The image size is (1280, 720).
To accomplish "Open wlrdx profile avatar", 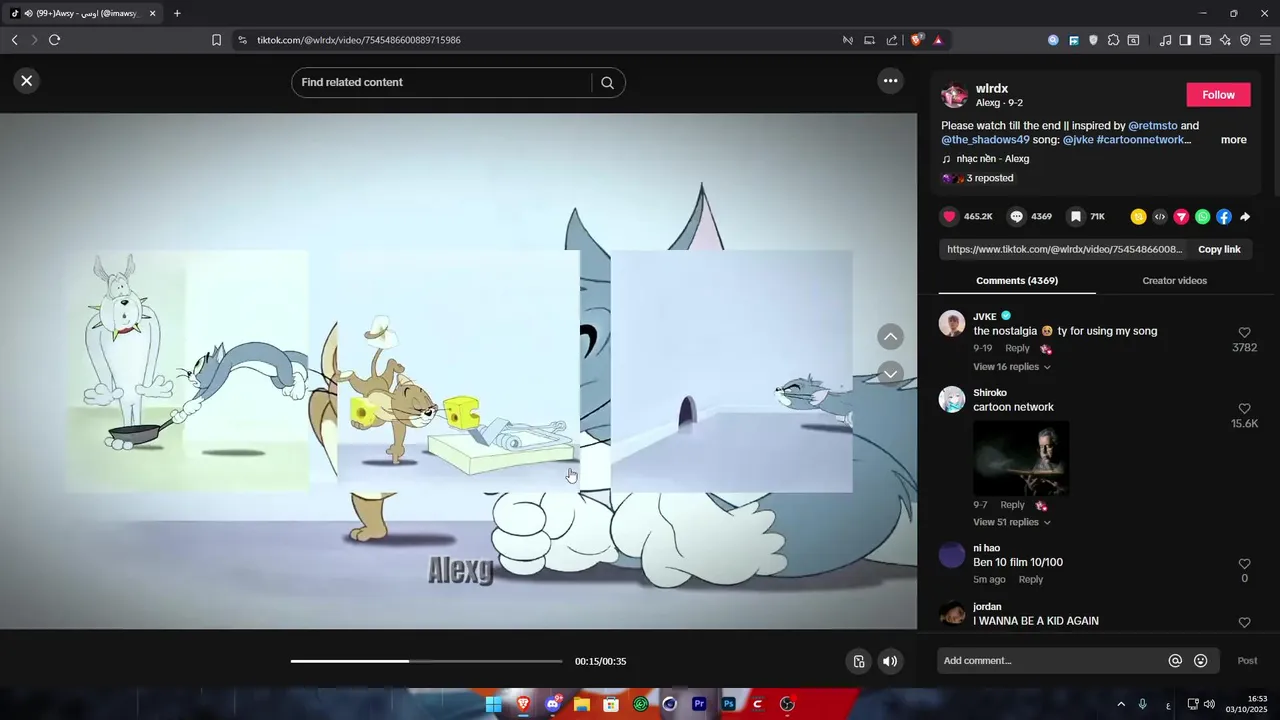I will click(x=955, y=96).
